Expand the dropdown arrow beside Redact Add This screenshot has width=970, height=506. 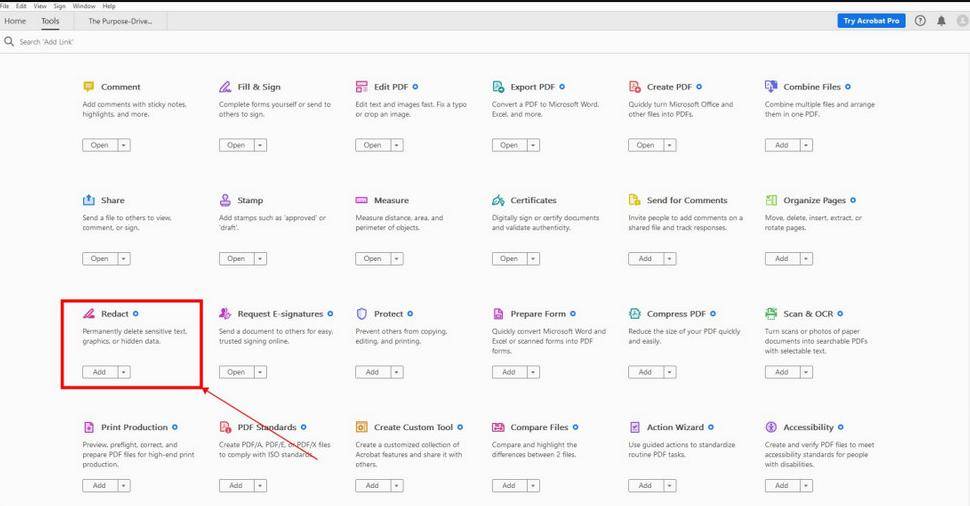(x=124, y=372)
